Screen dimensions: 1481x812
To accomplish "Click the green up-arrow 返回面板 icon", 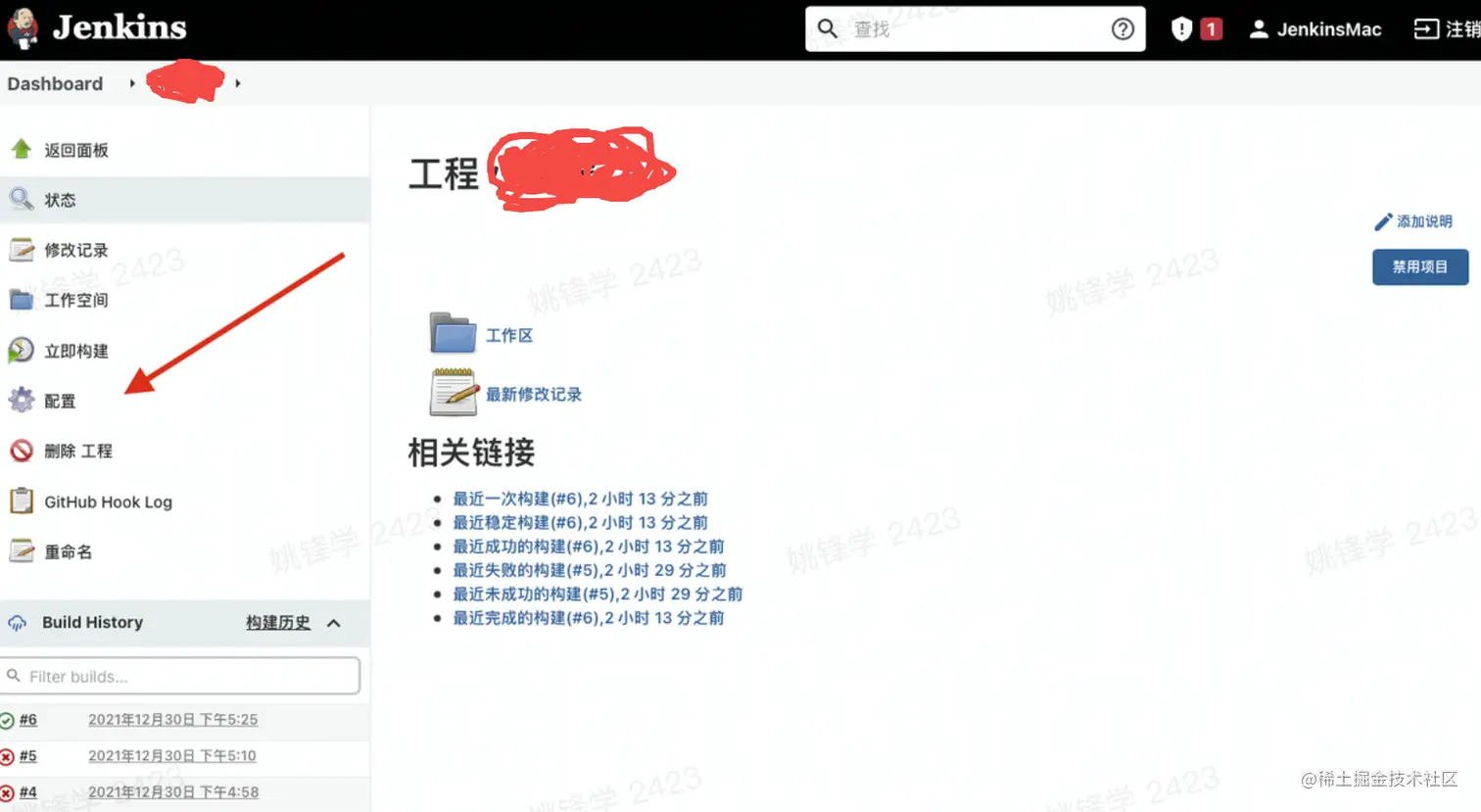I will pos(22,149).
